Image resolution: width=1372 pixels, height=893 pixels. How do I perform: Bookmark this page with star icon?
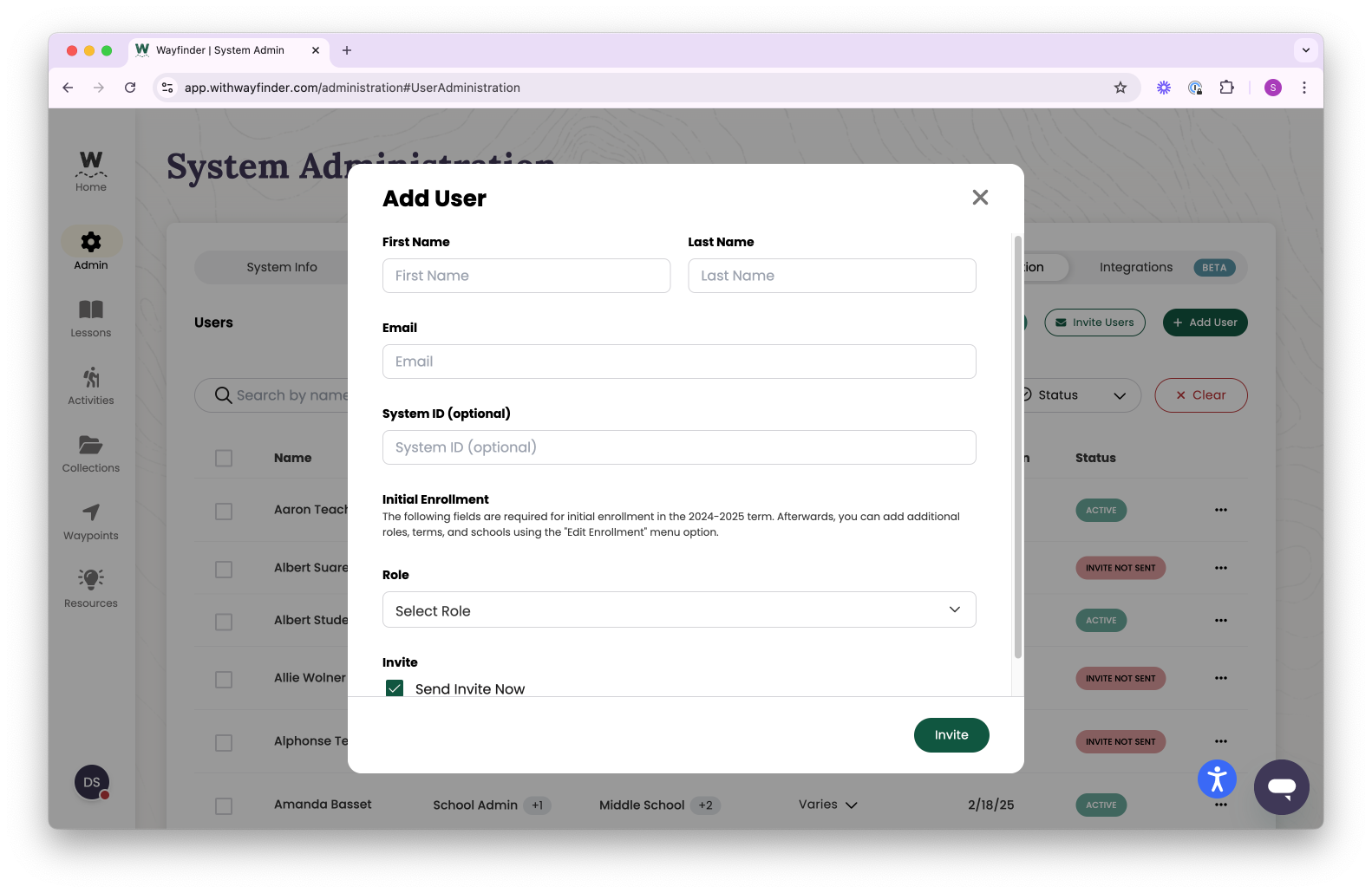pyautogui.click(x=1120, y=88)
